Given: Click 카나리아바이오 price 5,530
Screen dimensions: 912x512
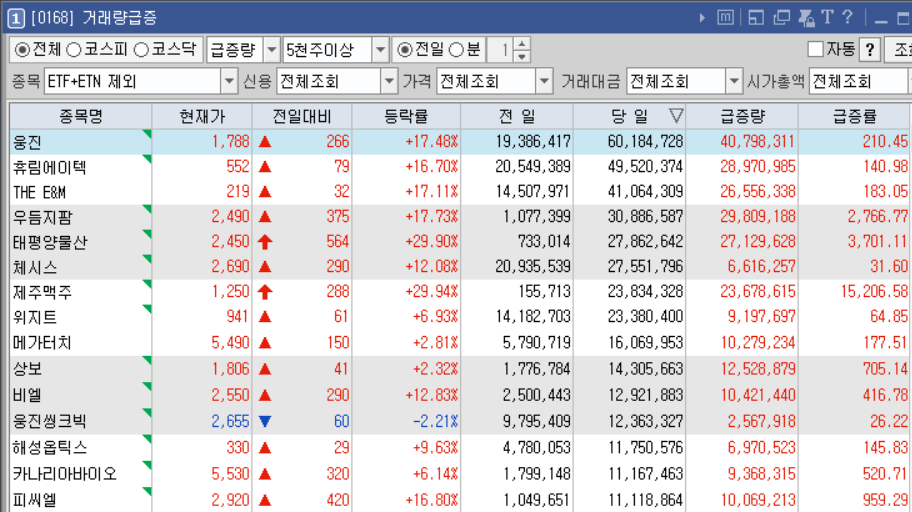Looking at the screenshot, I should (230, 474).
